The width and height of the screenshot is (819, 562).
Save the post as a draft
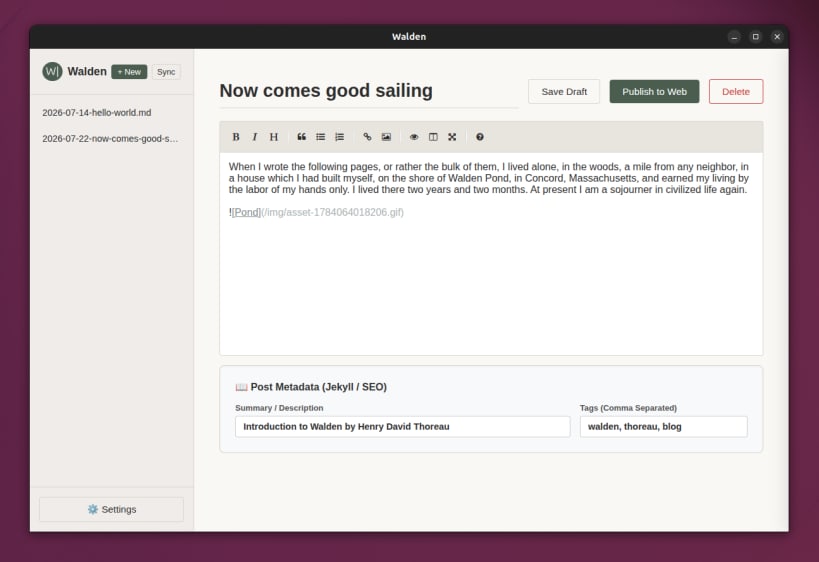click(x=564, y=91)
